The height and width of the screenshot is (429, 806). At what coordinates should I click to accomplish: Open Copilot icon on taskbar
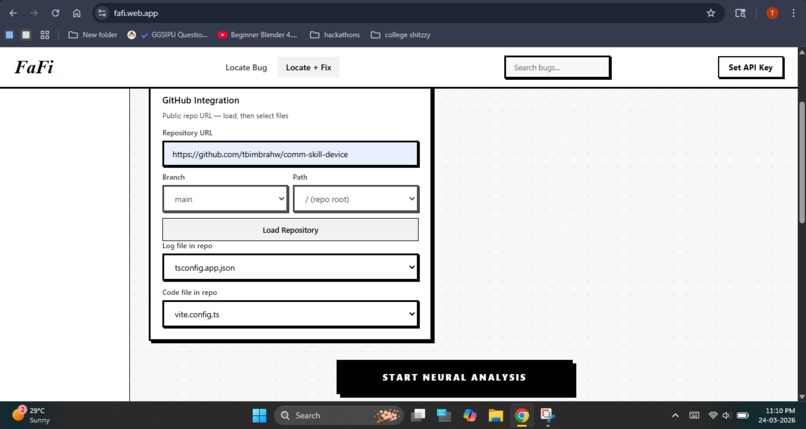(x=470, y=415)
